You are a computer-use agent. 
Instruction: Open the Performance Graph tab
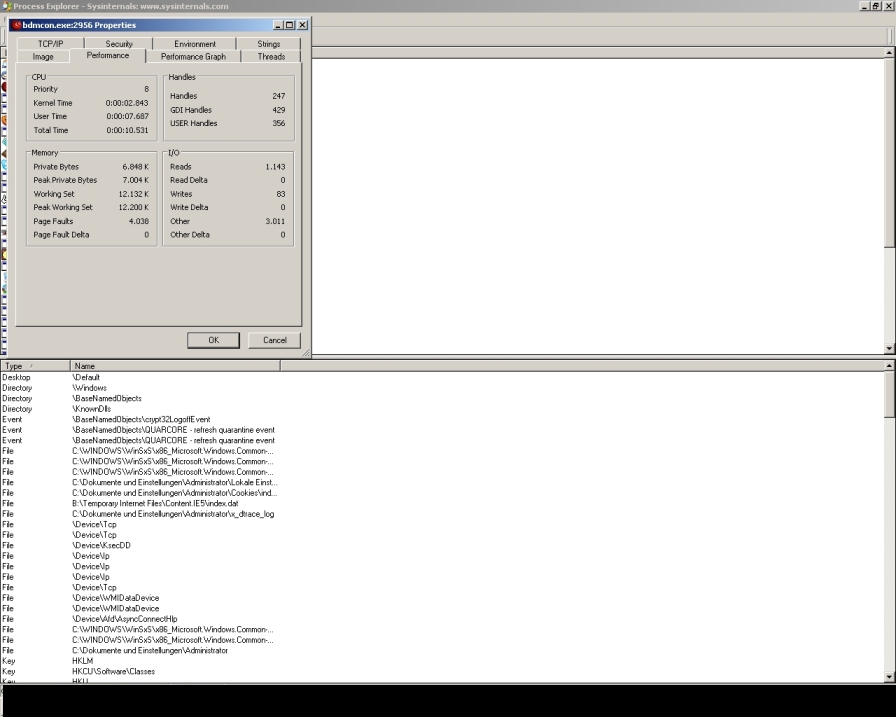(193, 57)
